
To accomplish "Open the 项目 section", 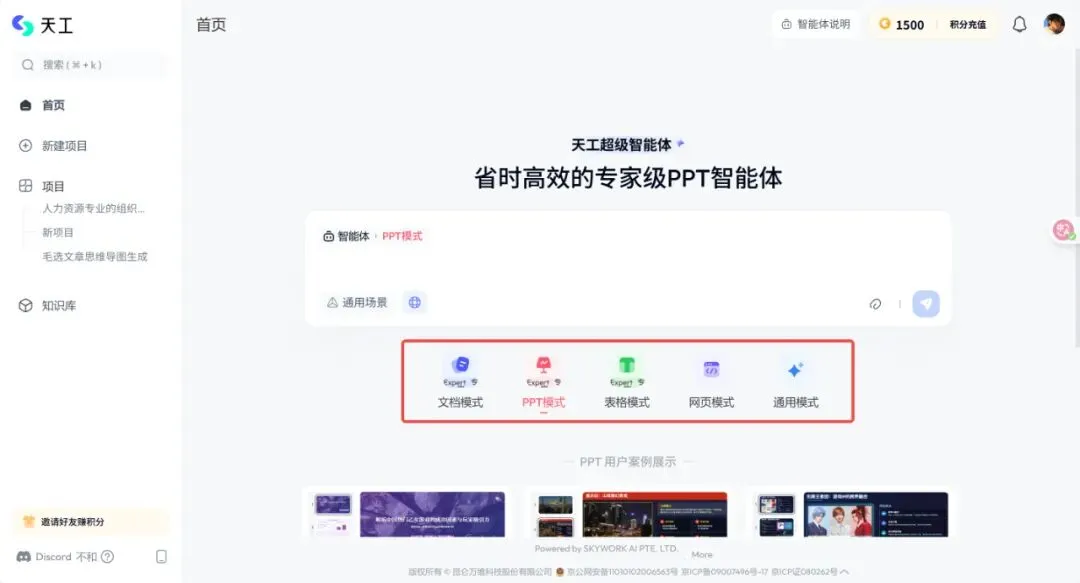I will (53, 186).
